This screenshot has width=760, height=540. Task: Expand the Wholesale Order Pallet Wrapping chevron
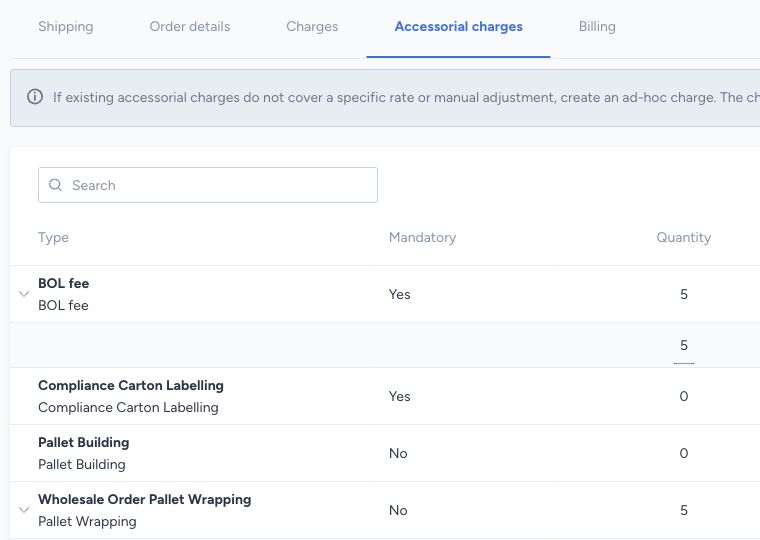pyautogui.click(x=24, y=509)
